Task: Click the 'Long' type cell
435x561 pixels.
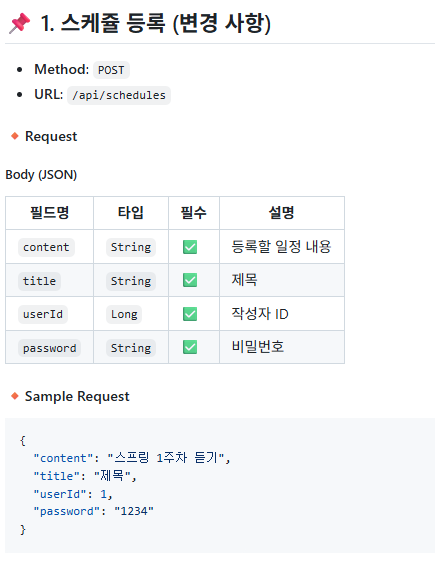Action: pos(124,314)
